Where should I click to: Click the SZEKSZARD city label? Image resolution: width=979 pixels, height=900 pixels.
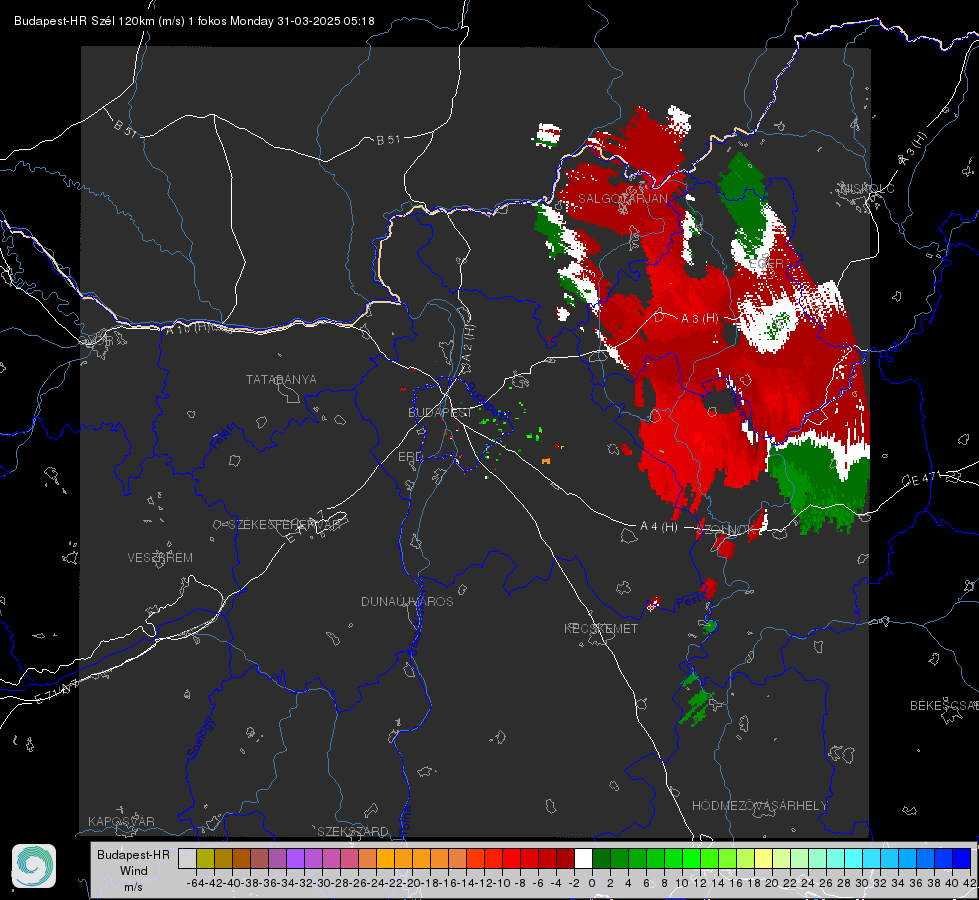pyautogui.click(x=353, y=831)
